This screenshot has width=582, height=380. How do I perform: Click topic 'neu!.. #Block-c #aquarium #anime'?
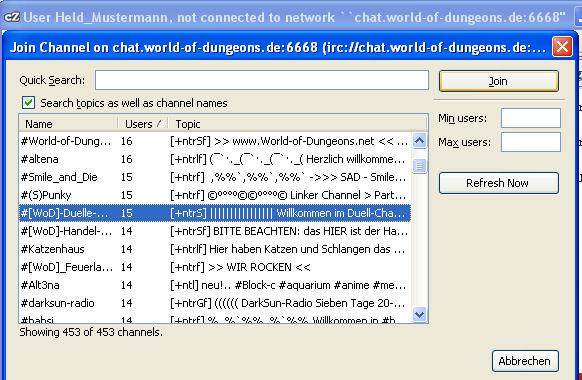tap(285, 285)
